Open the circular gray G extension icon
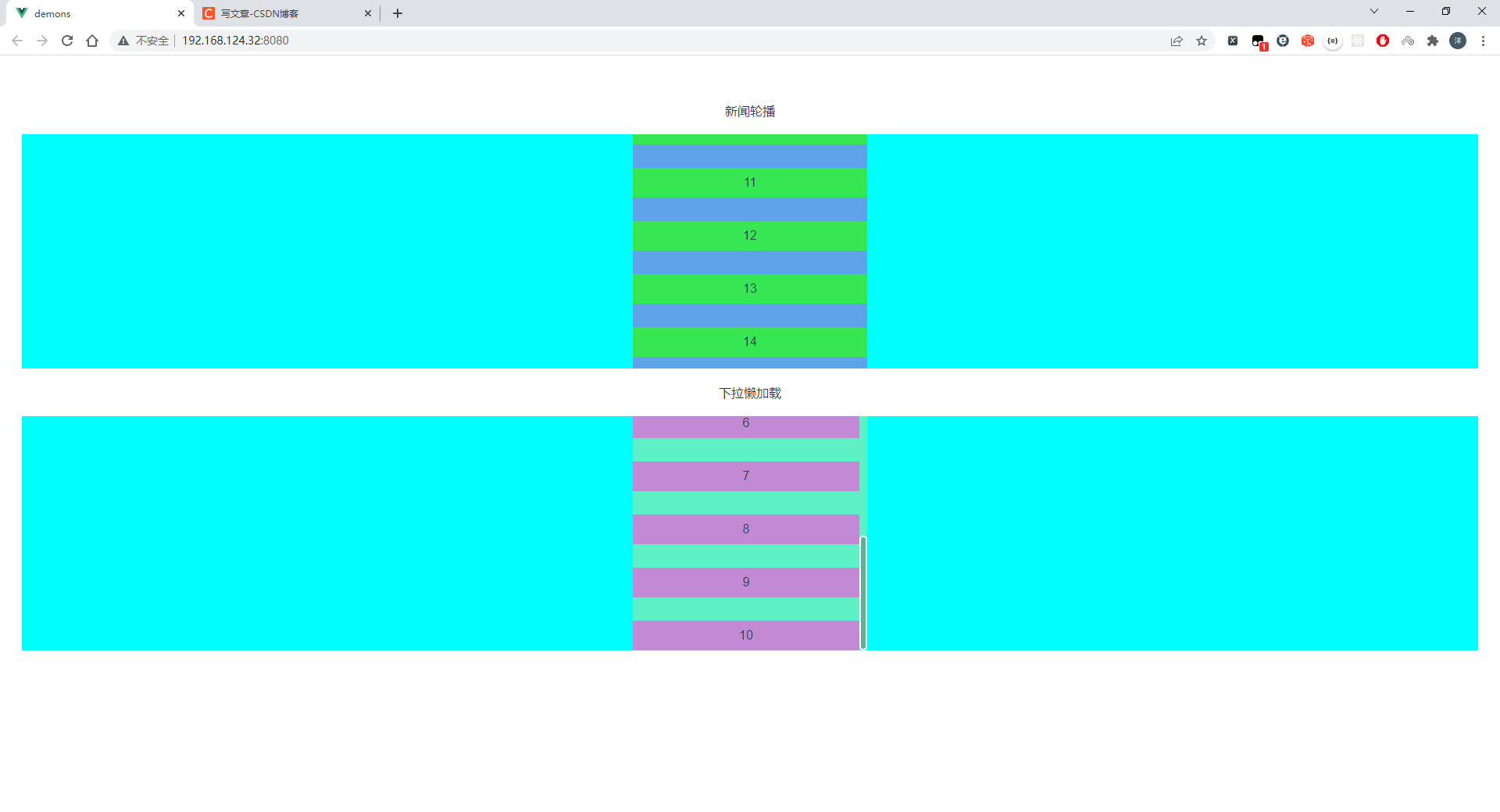 tap(1283, 41)
